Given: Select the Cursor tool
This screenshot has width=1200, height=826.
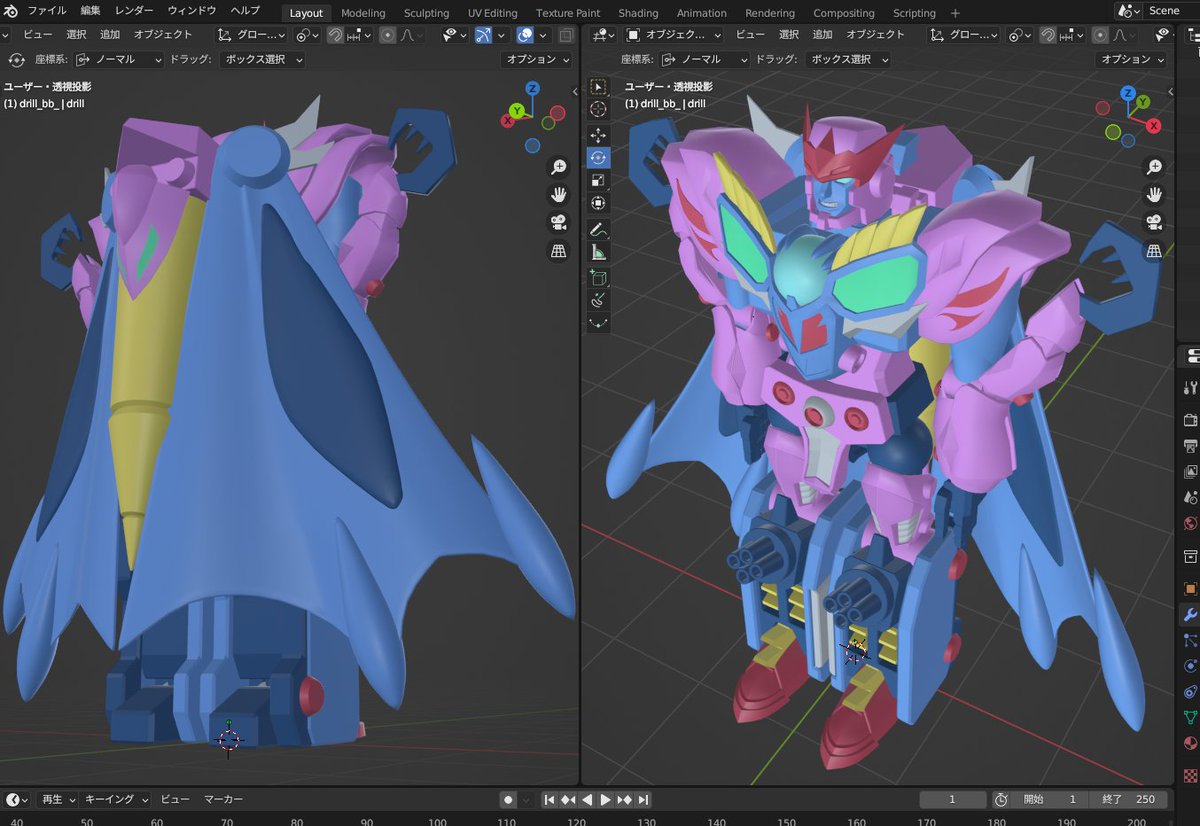Looking at the screenshot, I should [598, 110].
